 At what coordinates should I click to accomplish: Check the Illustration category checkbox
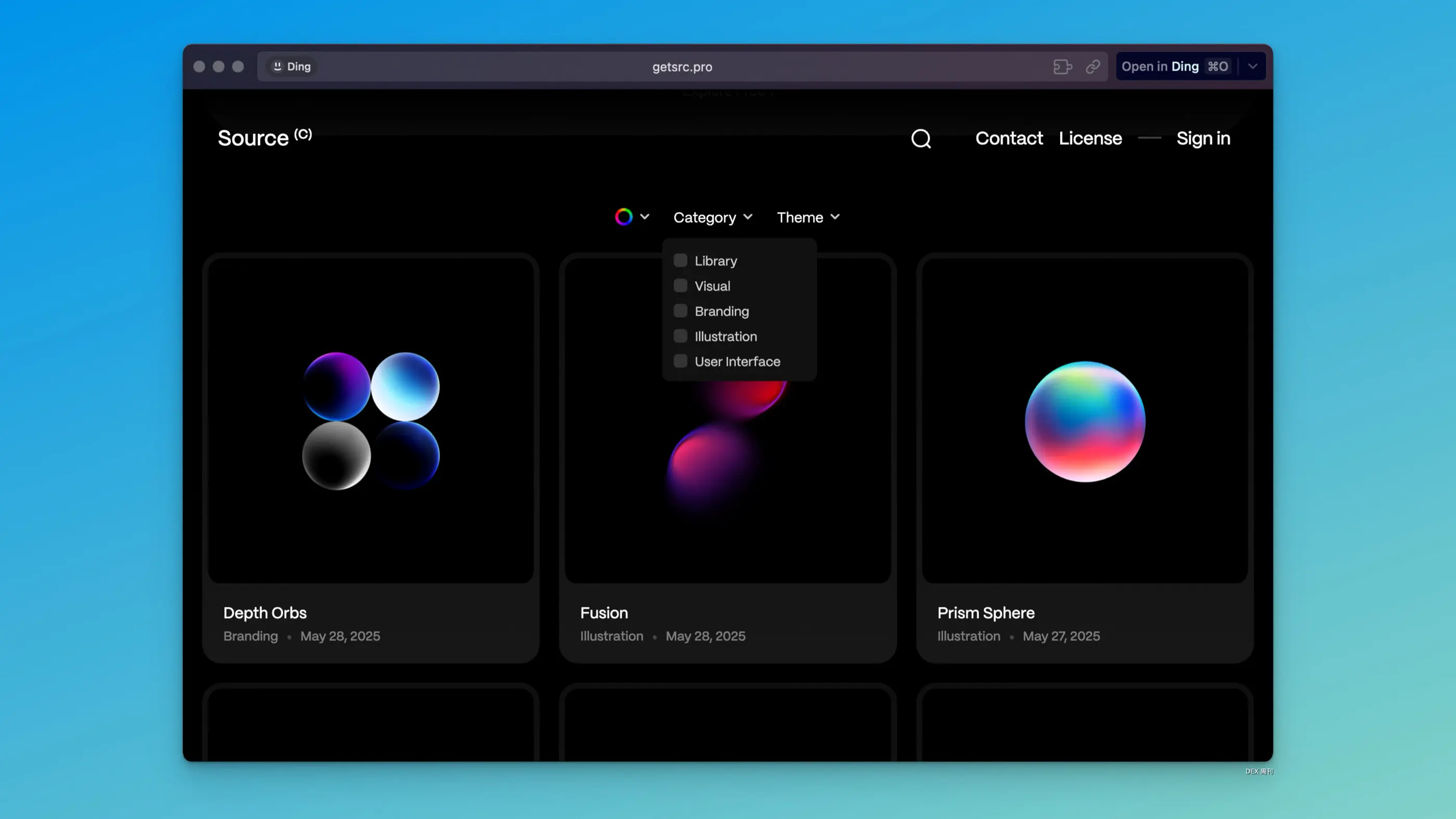681,336
